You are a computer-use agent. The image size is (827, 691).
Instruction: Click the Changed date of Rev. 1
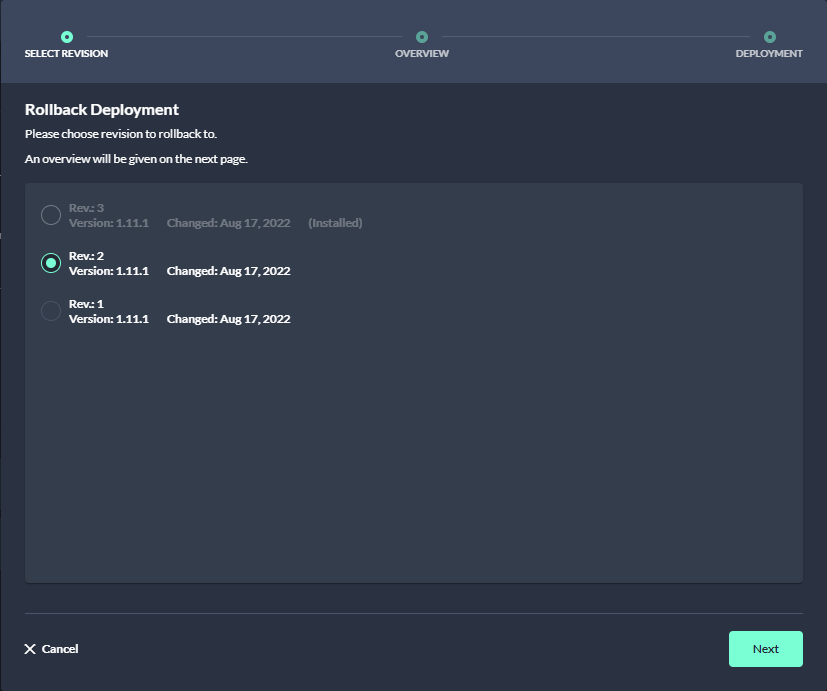[x=228, y=319]
